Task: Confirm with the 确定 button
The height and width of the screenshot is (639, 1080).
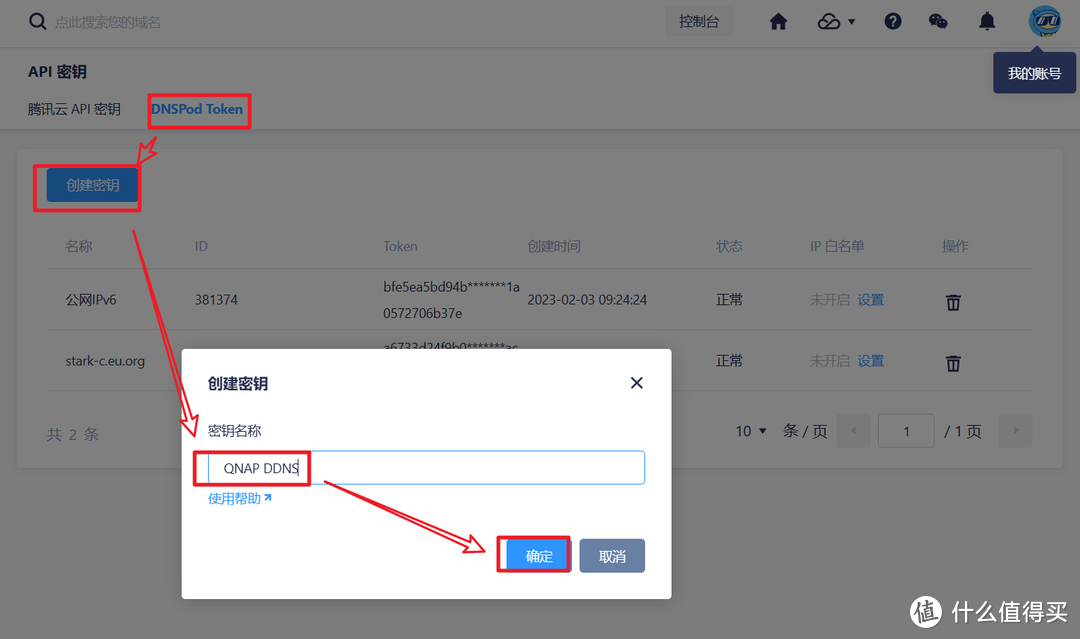Action: coord(539,556)
